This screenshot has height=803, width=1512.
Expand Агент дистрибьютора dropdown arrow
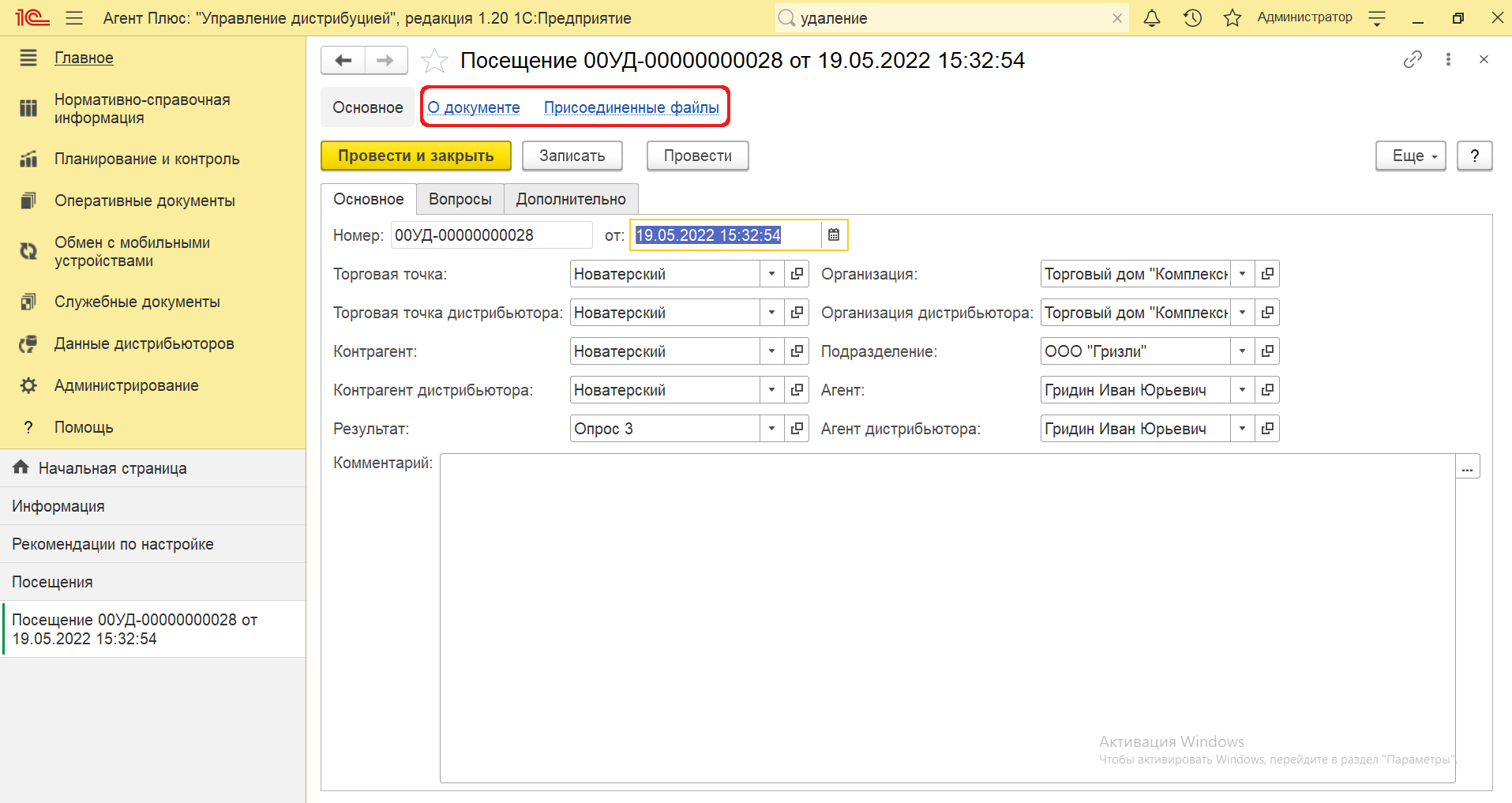[x=1242, y=429]
